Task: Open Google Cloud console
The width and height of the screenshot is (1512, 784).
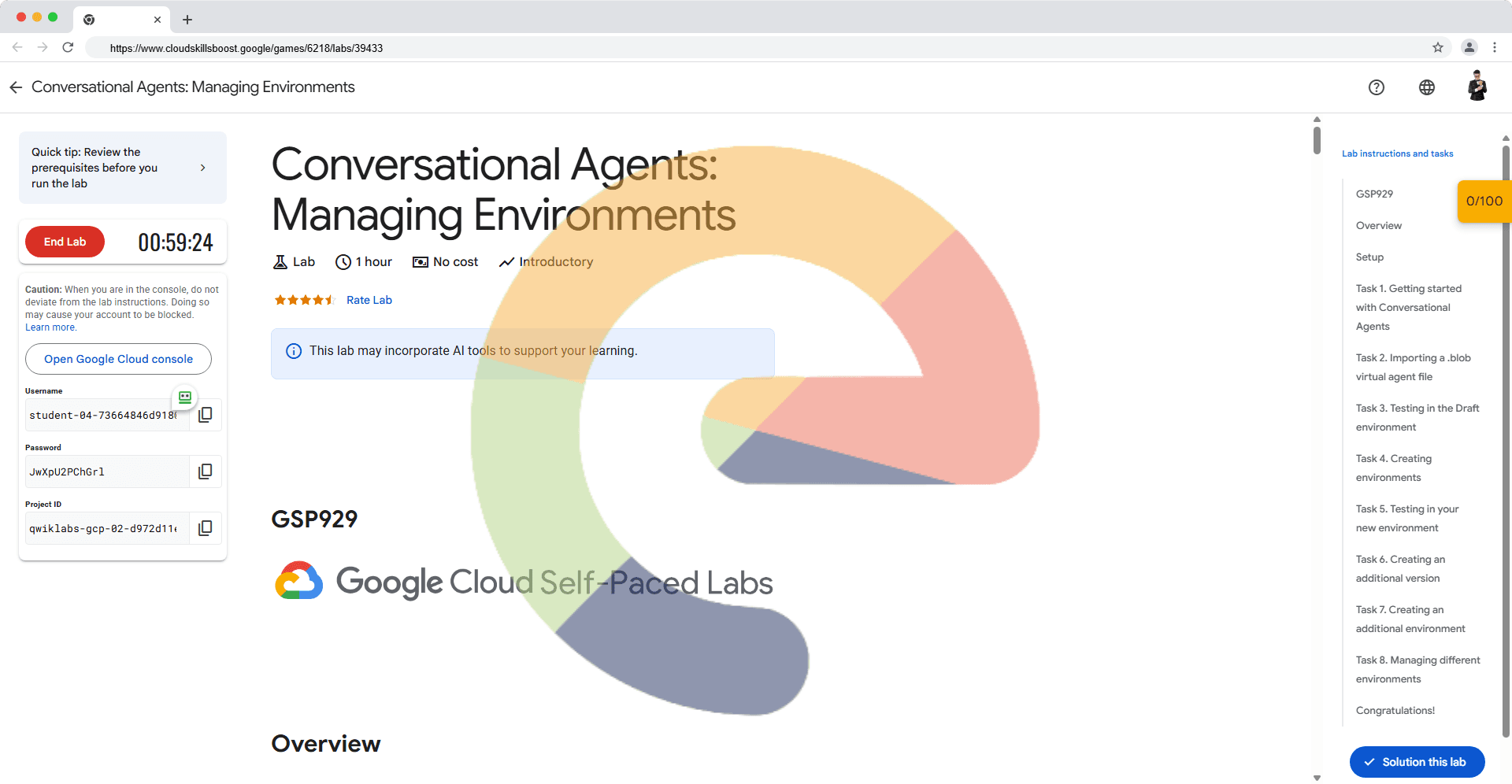Action: pyautogui.click(x=118, y=359)
